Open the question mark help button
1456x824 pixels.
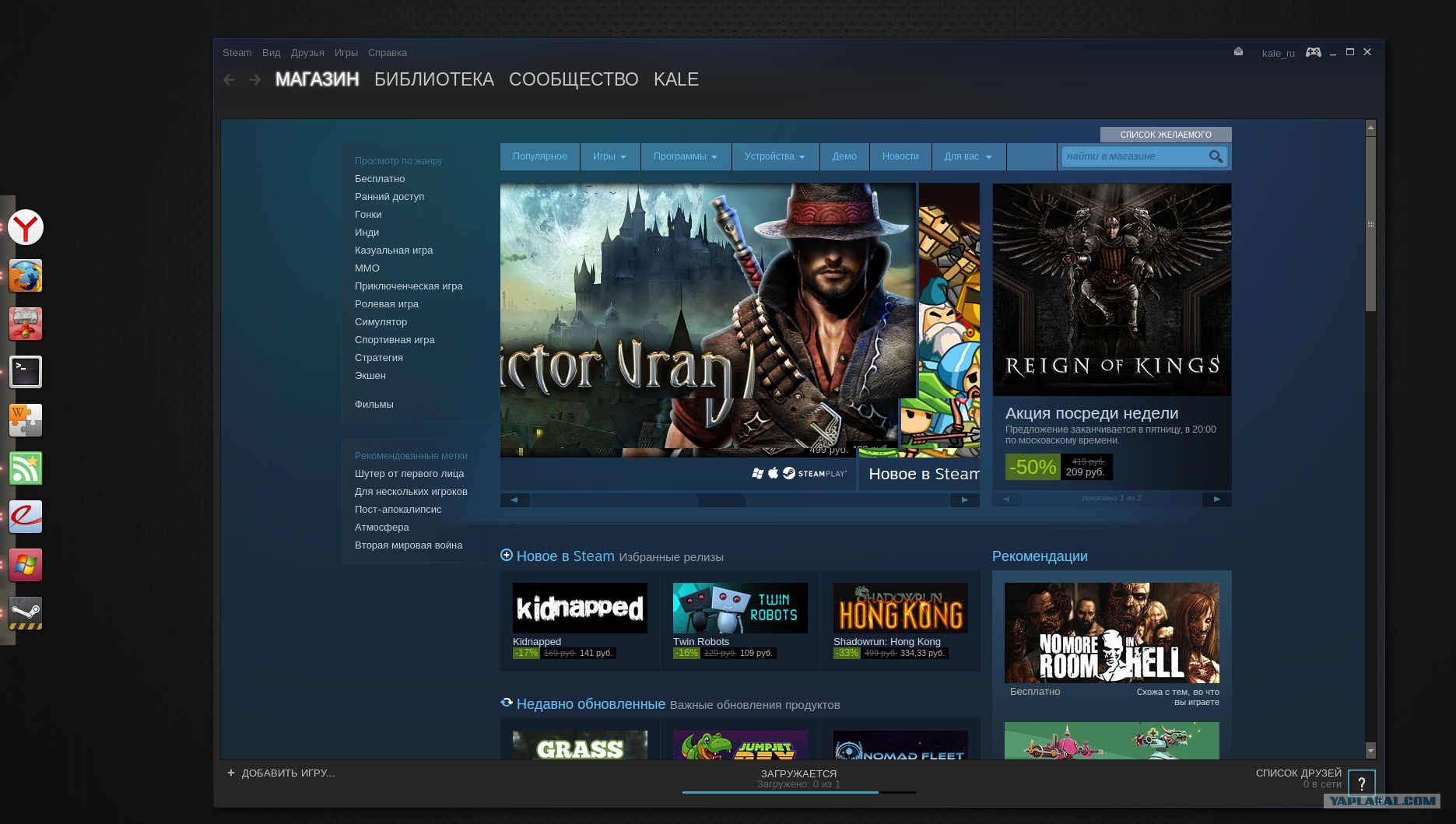click(1362, 784)
